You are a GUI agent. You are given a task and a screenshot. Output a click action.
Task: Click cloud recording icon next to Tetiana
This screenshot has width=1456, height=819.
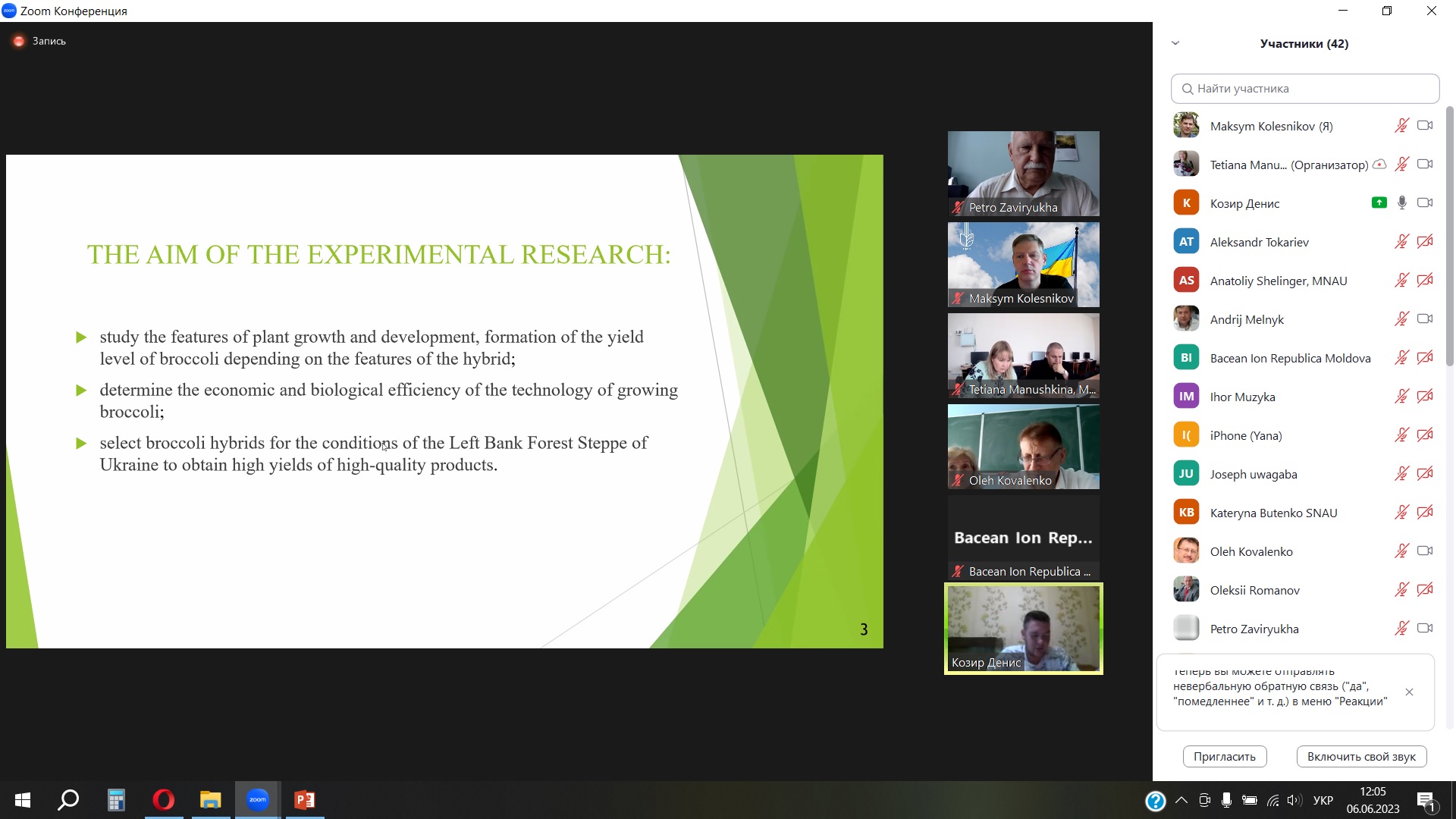pos(1379,164)
